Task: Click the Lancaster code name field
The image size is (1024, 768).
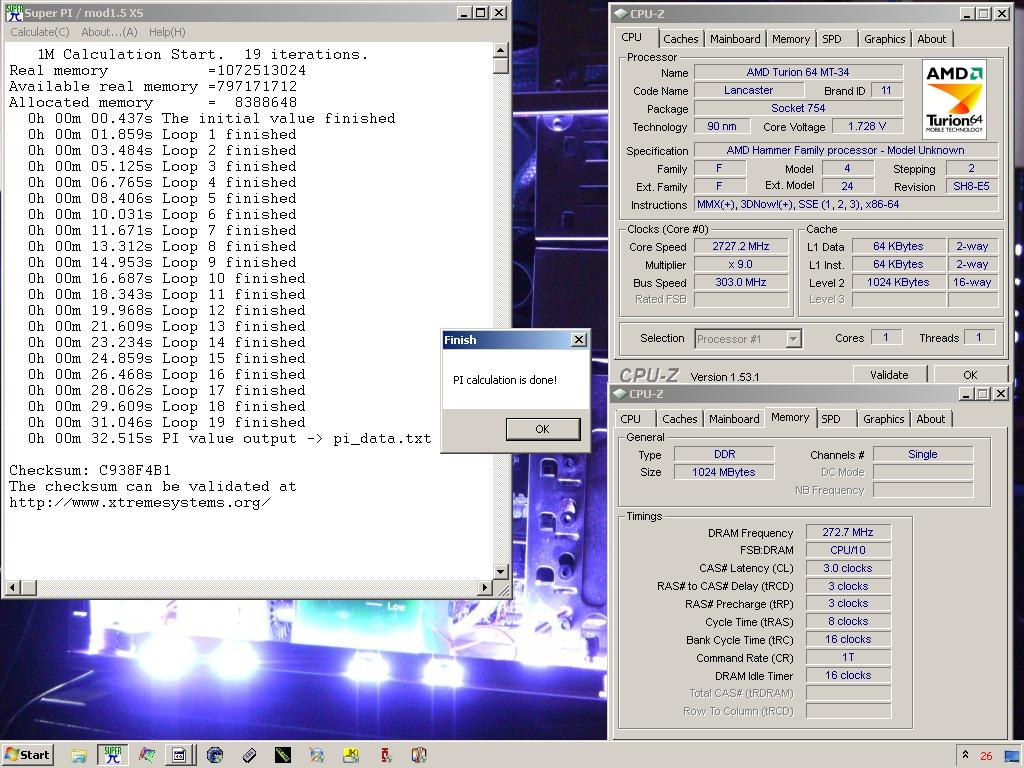Action: tap(748, 91)
